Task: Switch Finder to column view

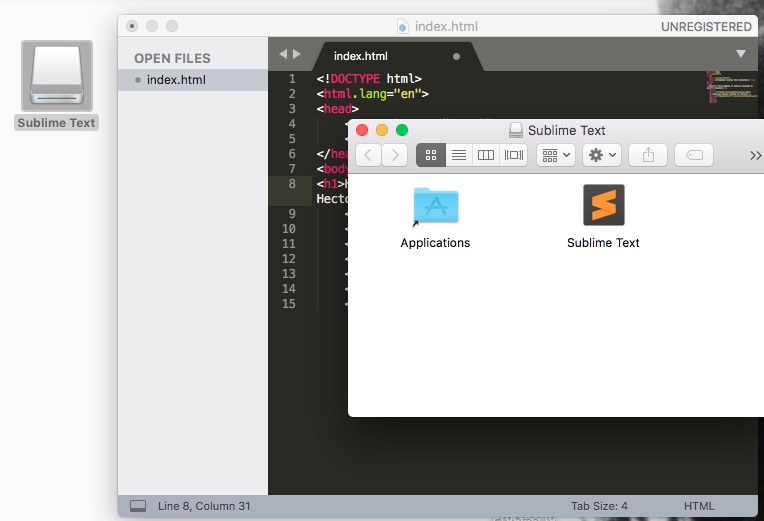Action: 486,155
